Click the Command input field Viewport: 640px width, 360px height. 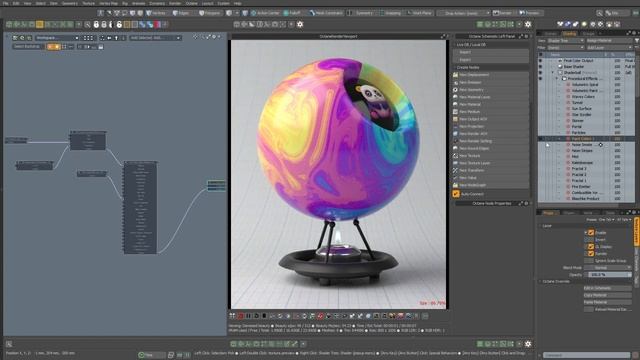[x=586, y=355]
